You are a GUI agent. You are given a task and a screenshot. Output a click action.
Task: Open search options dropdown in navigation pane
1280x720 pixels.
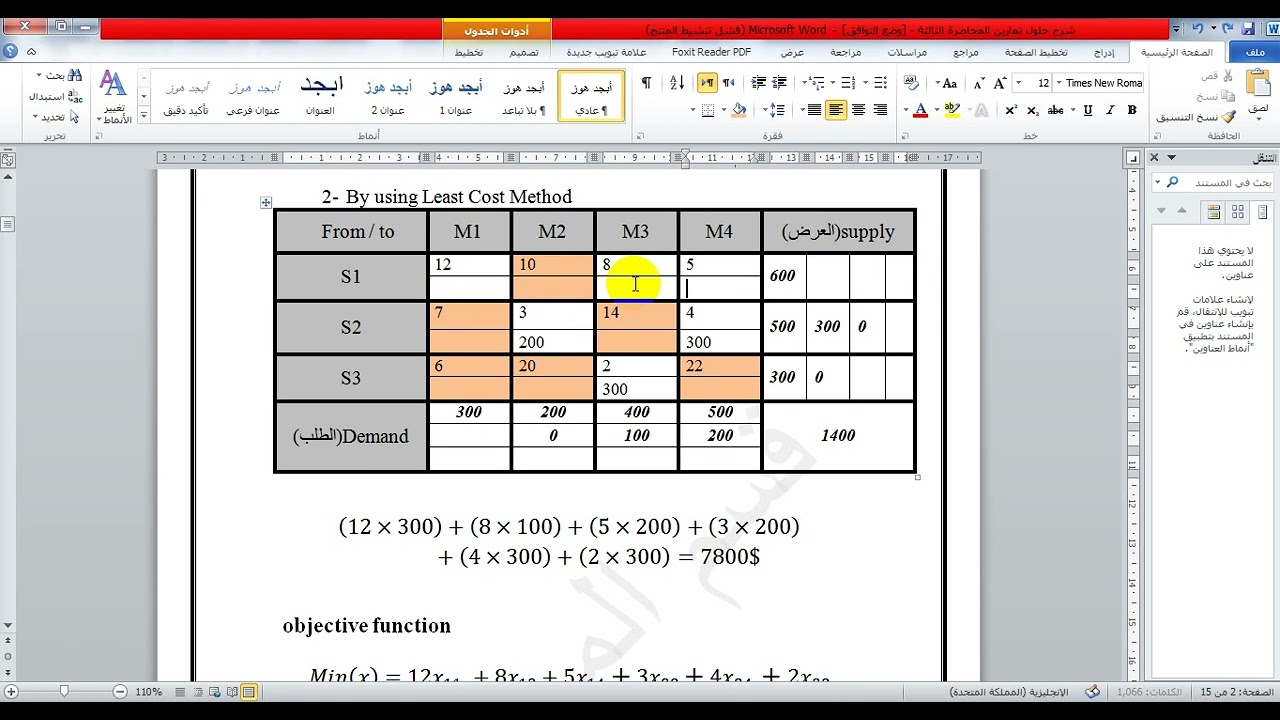[1159, 182]
